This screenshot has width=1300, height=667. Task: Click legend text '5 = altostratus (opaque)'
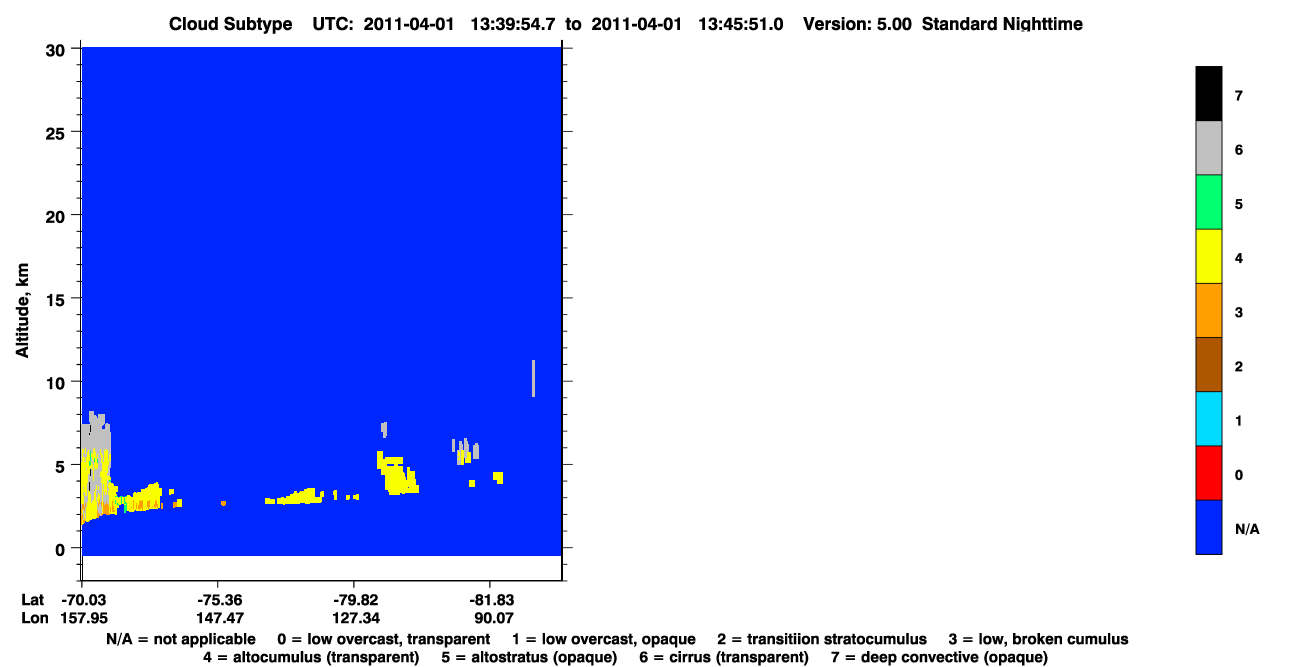(528, 657)
